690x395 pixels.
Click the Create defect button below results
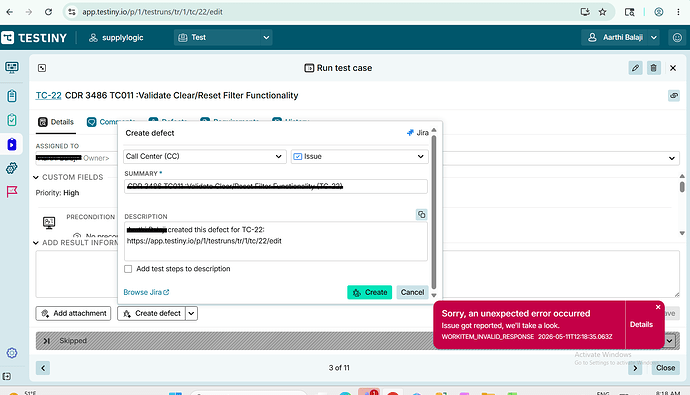tap(151, 313)
